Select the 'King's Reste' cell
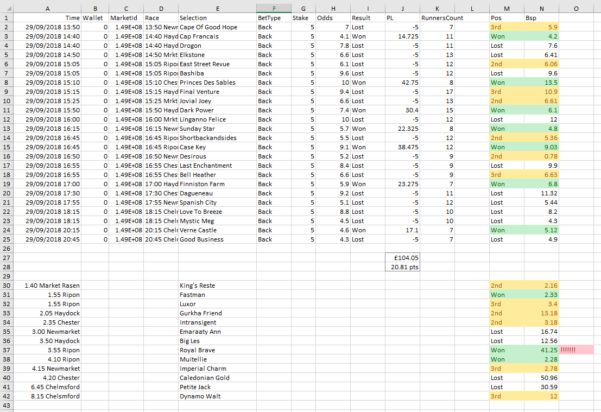The height and width of the screenshot is (412, 601). pyautogui.click(x=217, y=285)
